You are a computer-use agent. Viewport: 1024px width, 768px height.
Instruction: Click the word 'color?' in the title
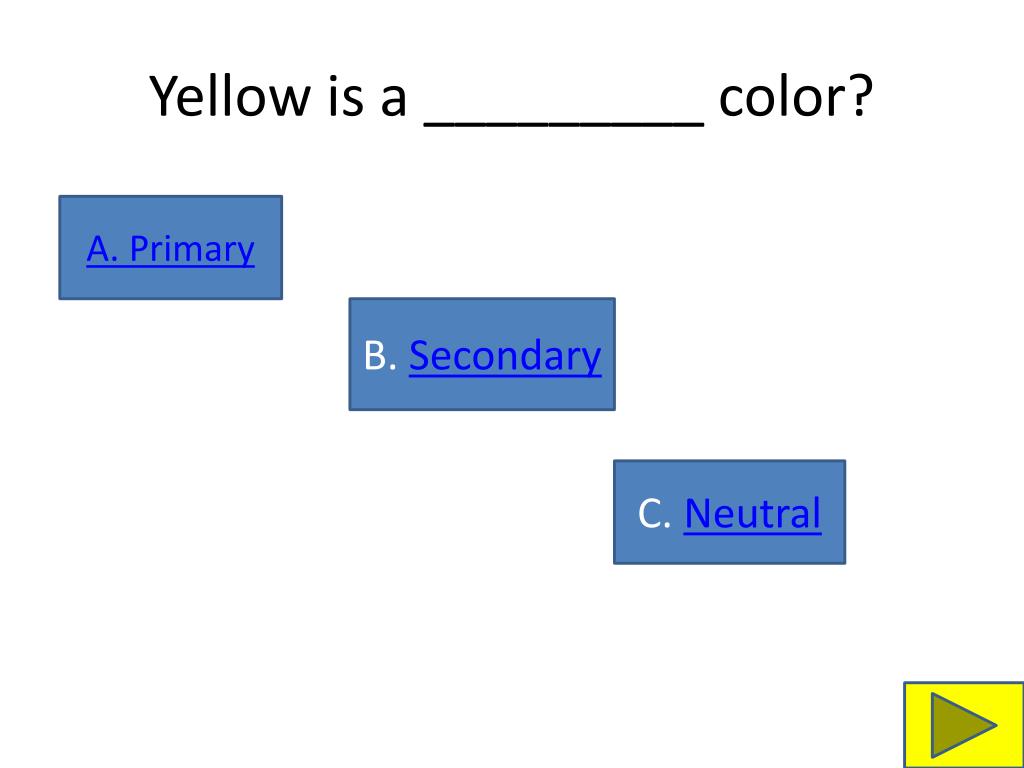click(x=796, y=96)
